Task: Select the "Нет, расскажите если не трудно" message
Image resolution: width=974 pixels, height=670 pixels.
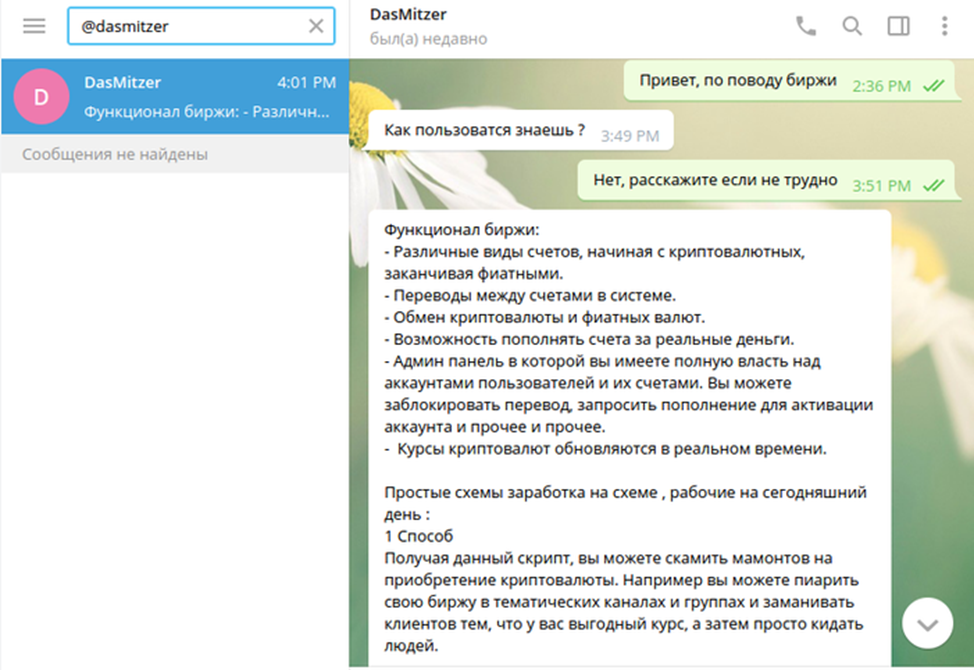Action: click(x=714, y=181)
